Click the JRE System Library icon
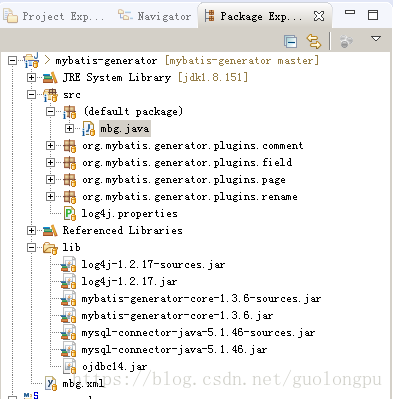Image resolution: width=393 pixels, height=399 pixels. click(x=50, y=78)
